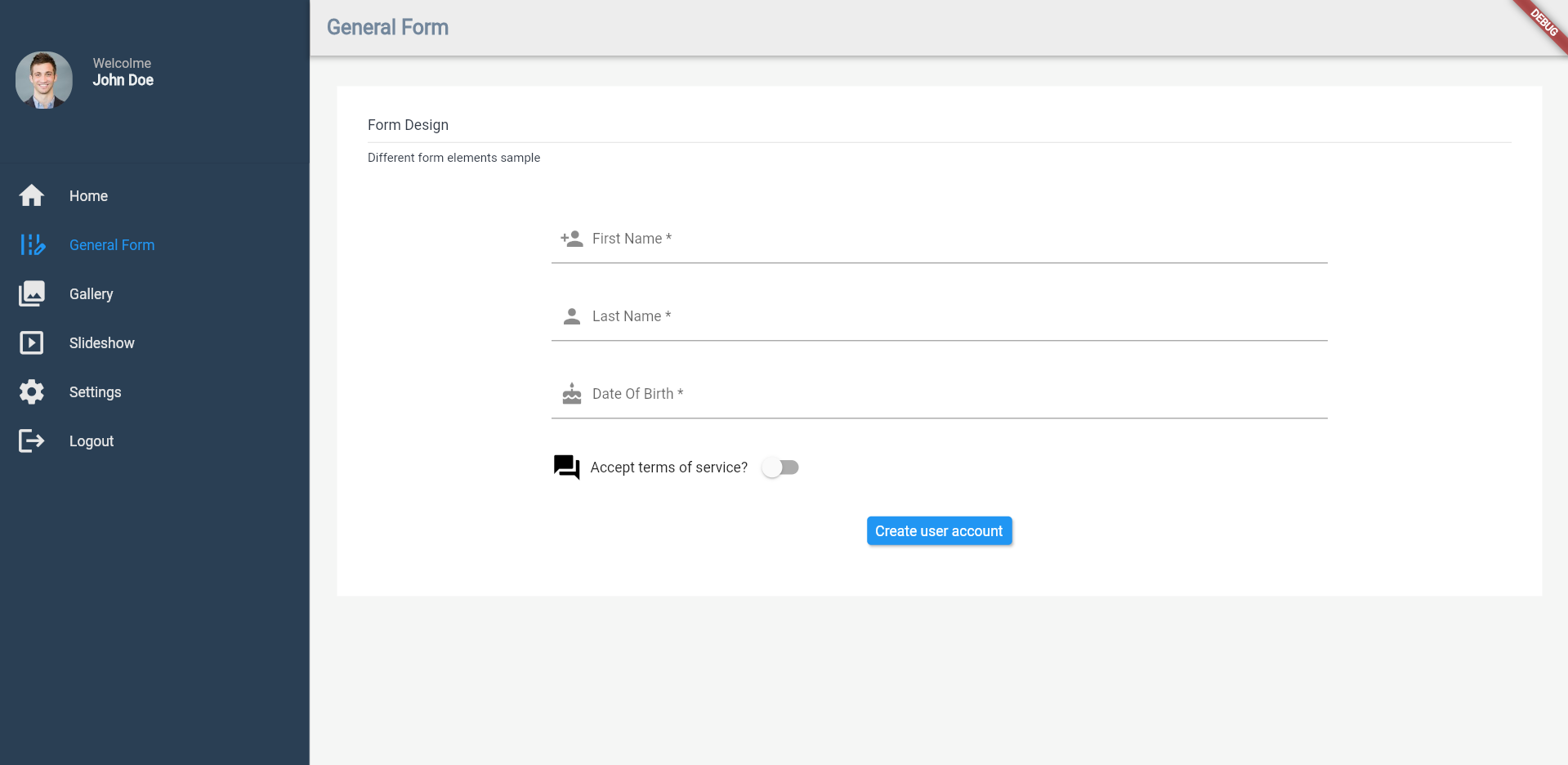The height and width of the screenshot is (765, 1568).
Task: Open Gallery via its picture icon
Action: click(31, 293)
